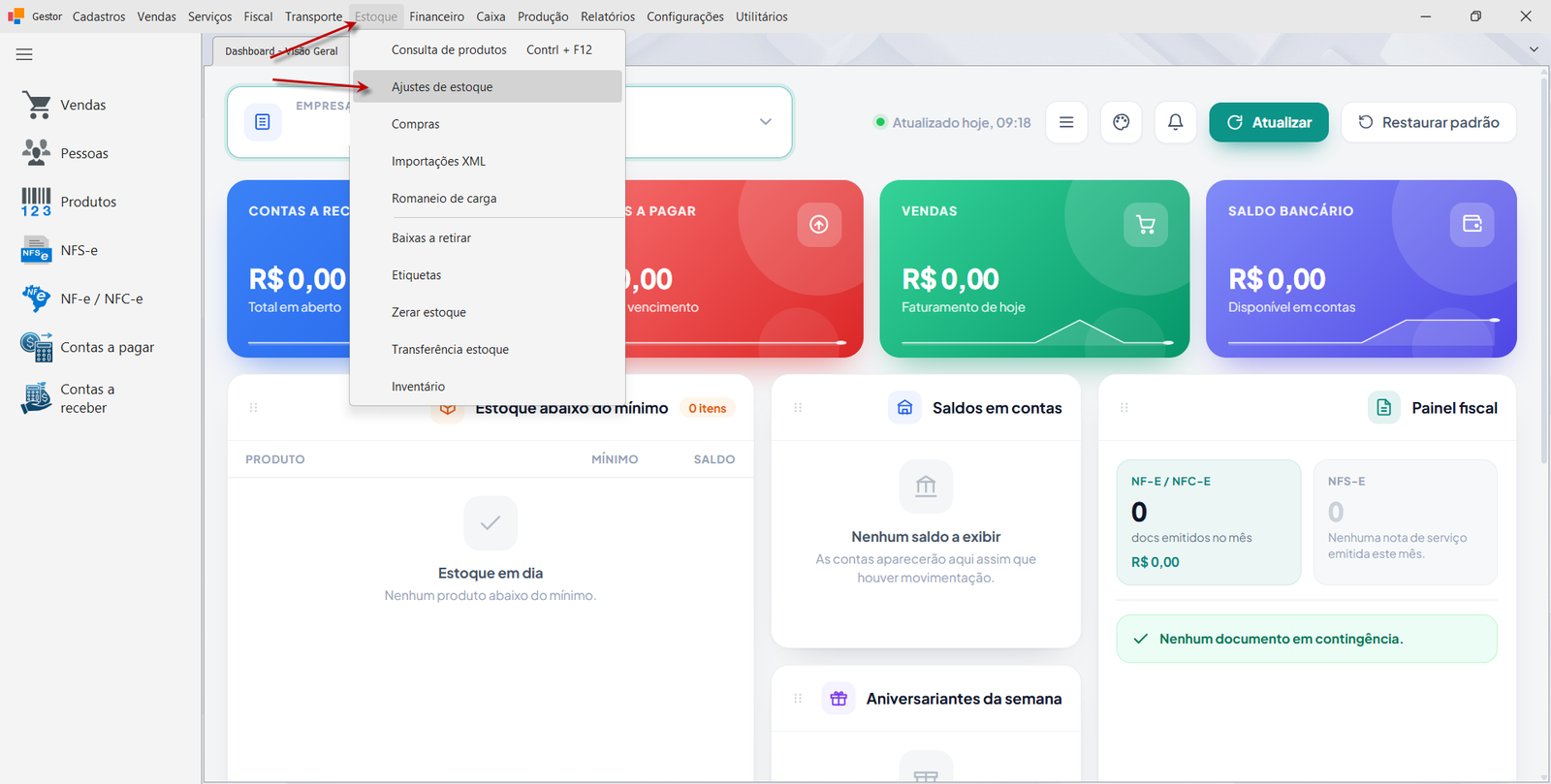
Task: Select Inventário in the Estoque menu
Action: click(488, 386)
